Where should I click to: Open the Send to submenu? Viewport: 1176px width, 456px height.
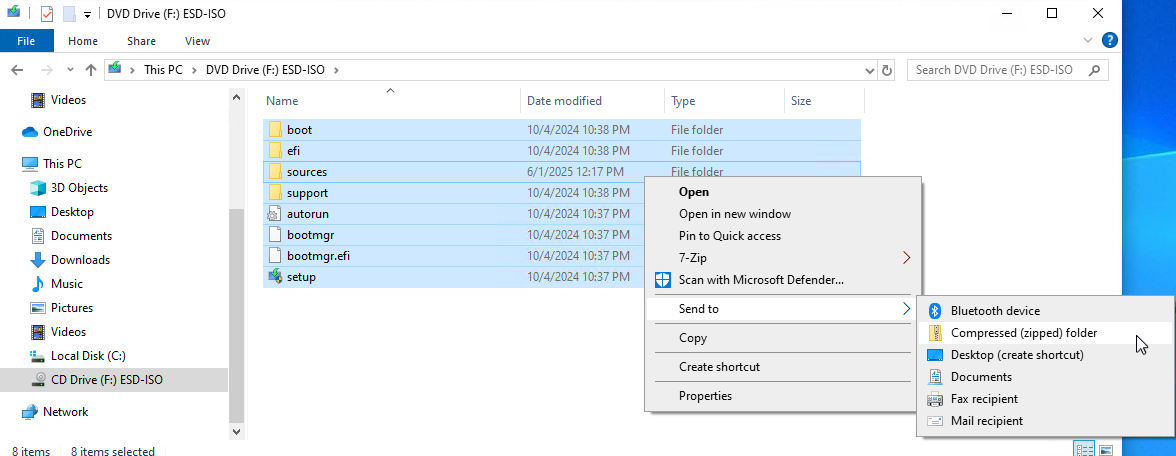coord(782,308)
